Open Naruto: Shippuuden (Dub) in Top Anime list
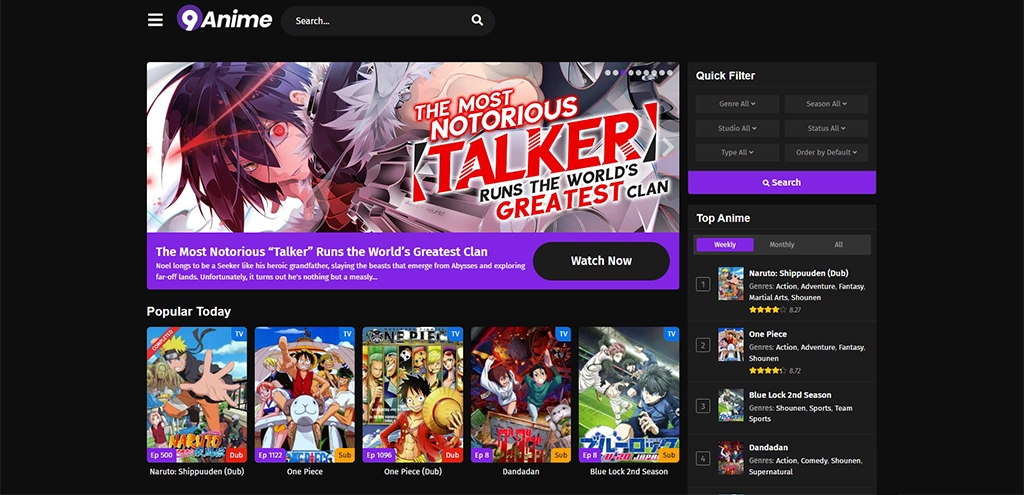This screenshot has width=1024, height=495. 799,273
